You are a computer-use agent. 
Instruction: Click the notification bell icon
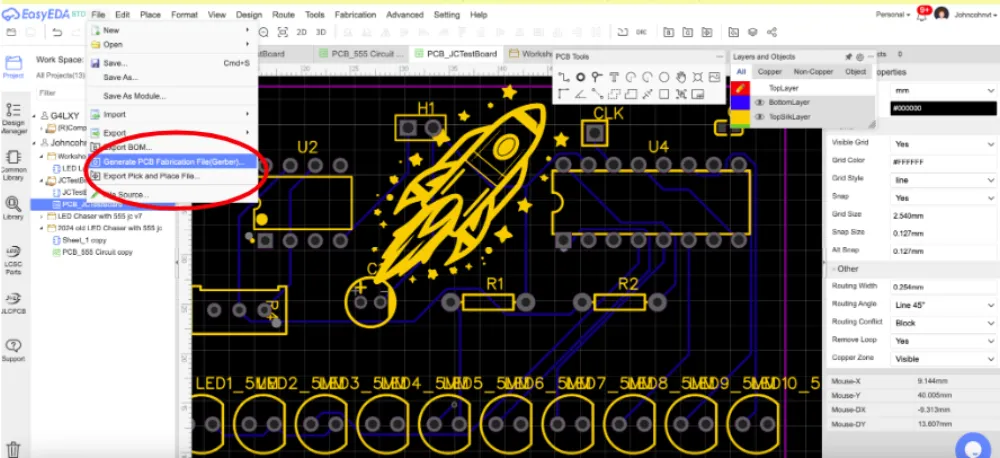point(923,14)
